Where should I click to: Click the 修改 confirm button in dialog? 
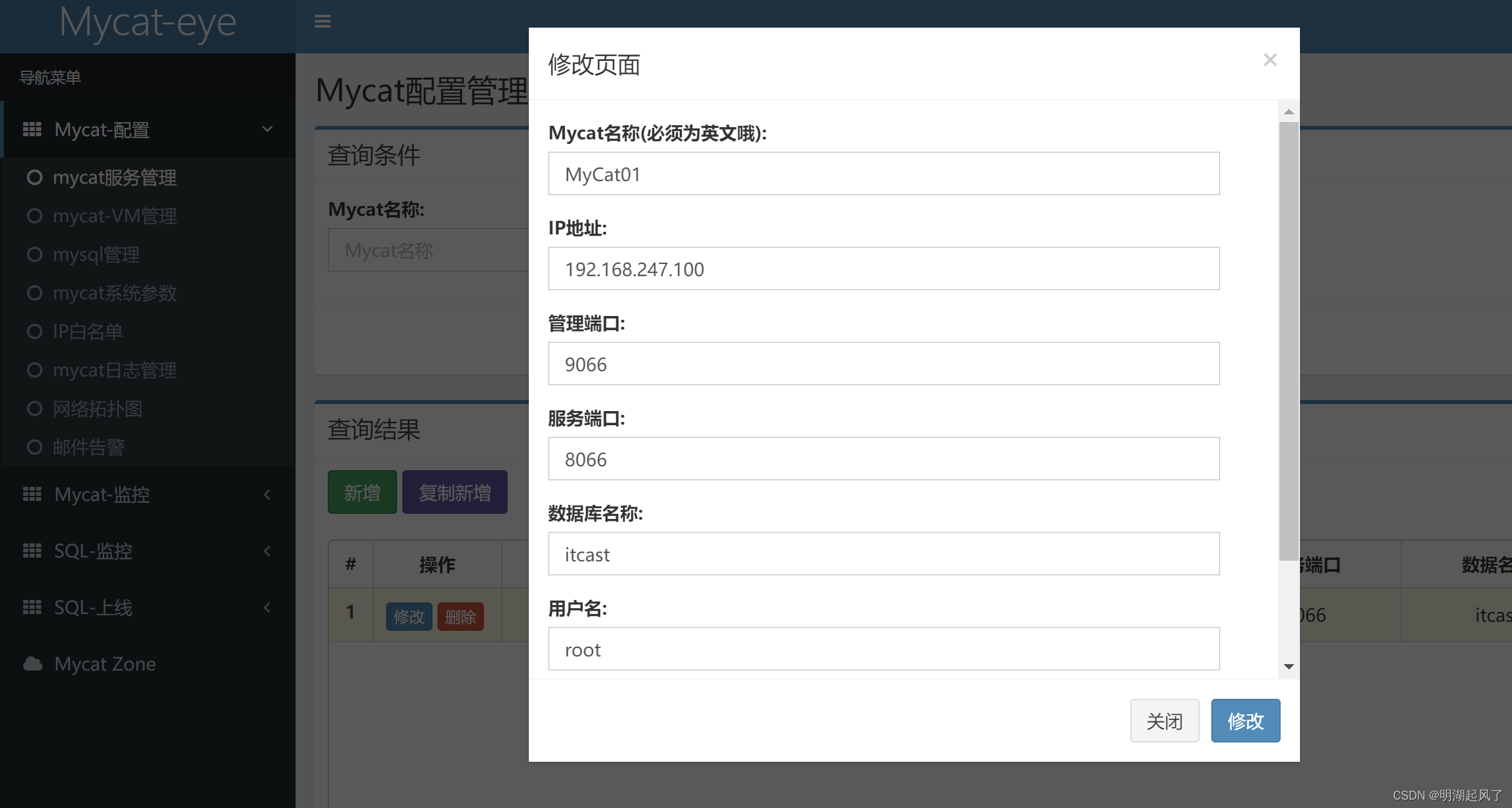tap(1245, 720)
